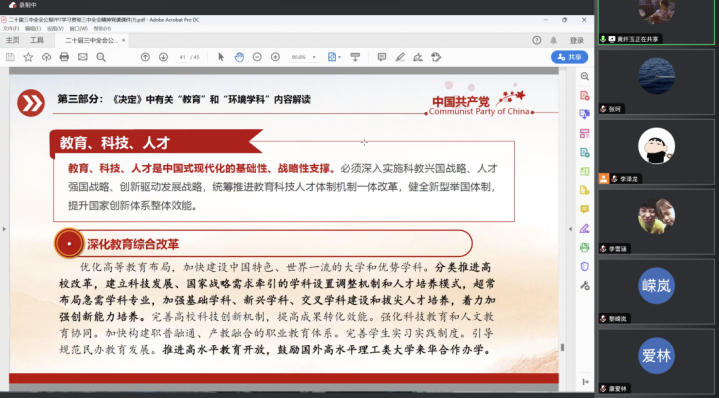This screenshot has height=398, width=719.
Task: Open the comment sticky note tool
Action: pyautogui.click(x=382, y=57)
